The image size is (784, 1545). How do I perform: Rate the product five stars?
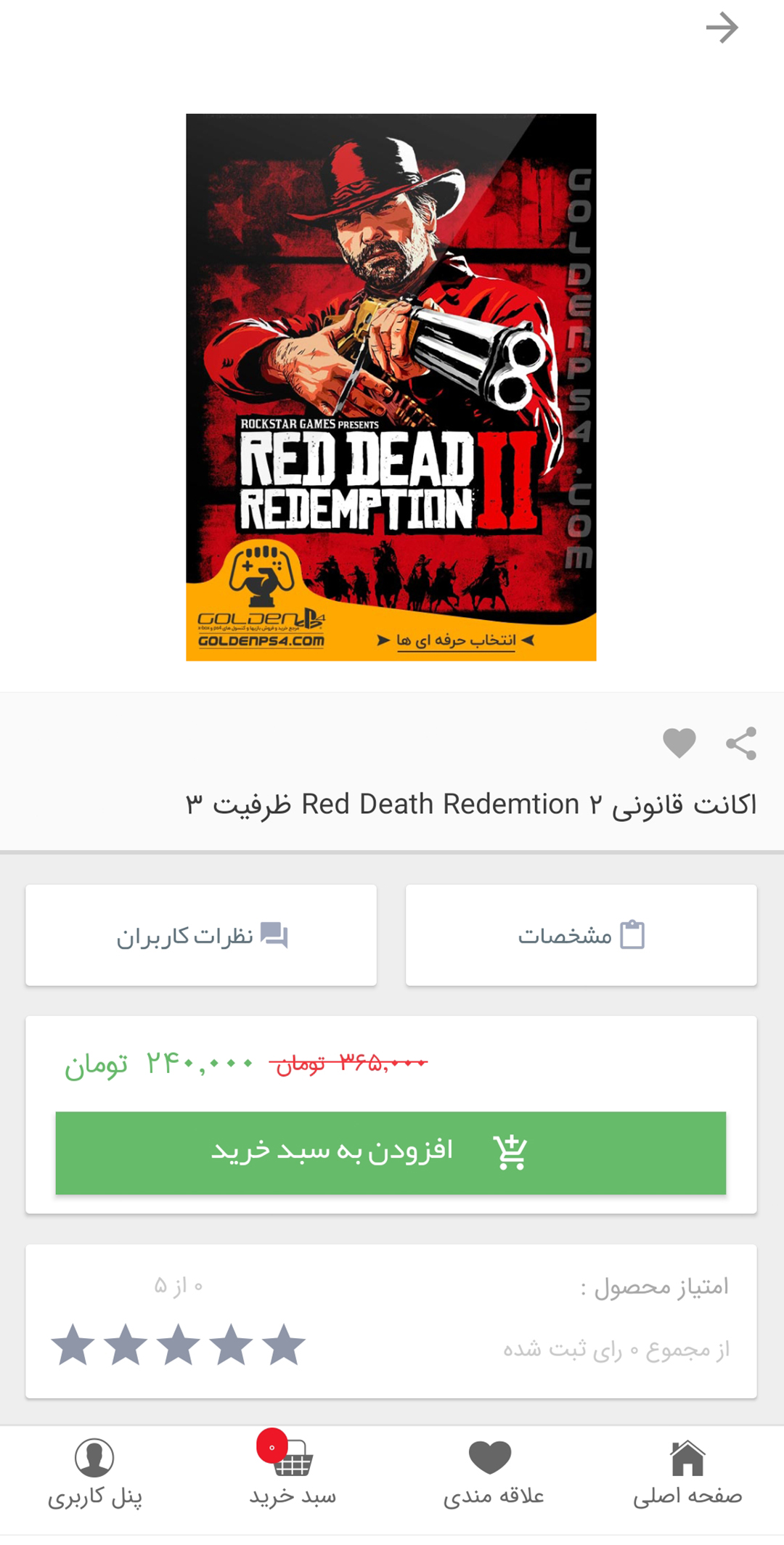tap(73, 1345)
